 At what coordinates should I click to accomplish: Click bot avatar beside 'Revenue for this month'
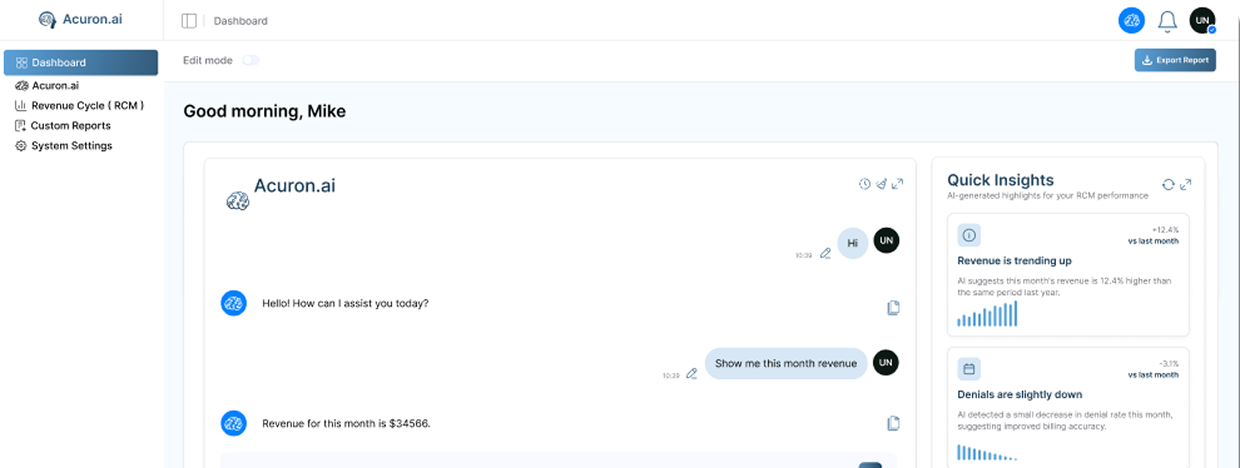[x=233, y=423]
